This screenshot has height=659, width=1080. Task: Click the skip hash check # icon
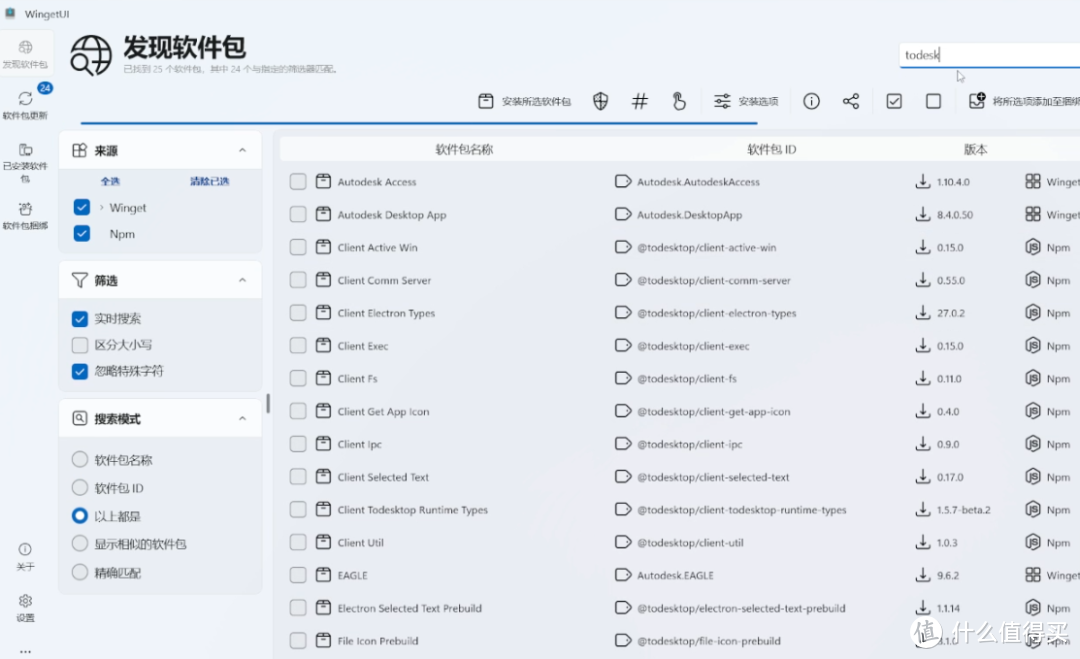640,102
